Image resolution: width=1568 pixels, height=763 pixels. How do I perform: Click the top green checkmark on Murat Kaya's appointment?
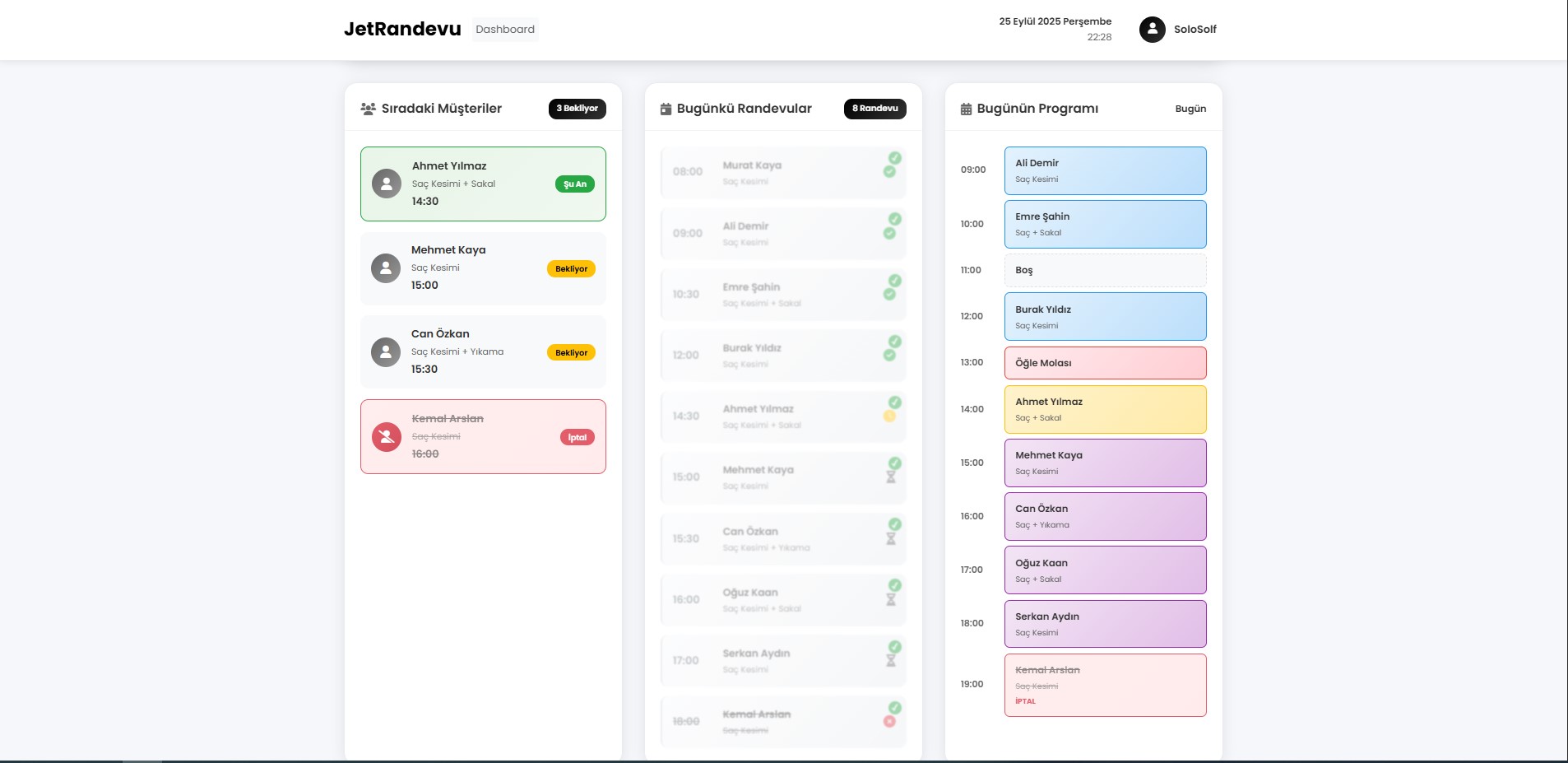[895, 158]
